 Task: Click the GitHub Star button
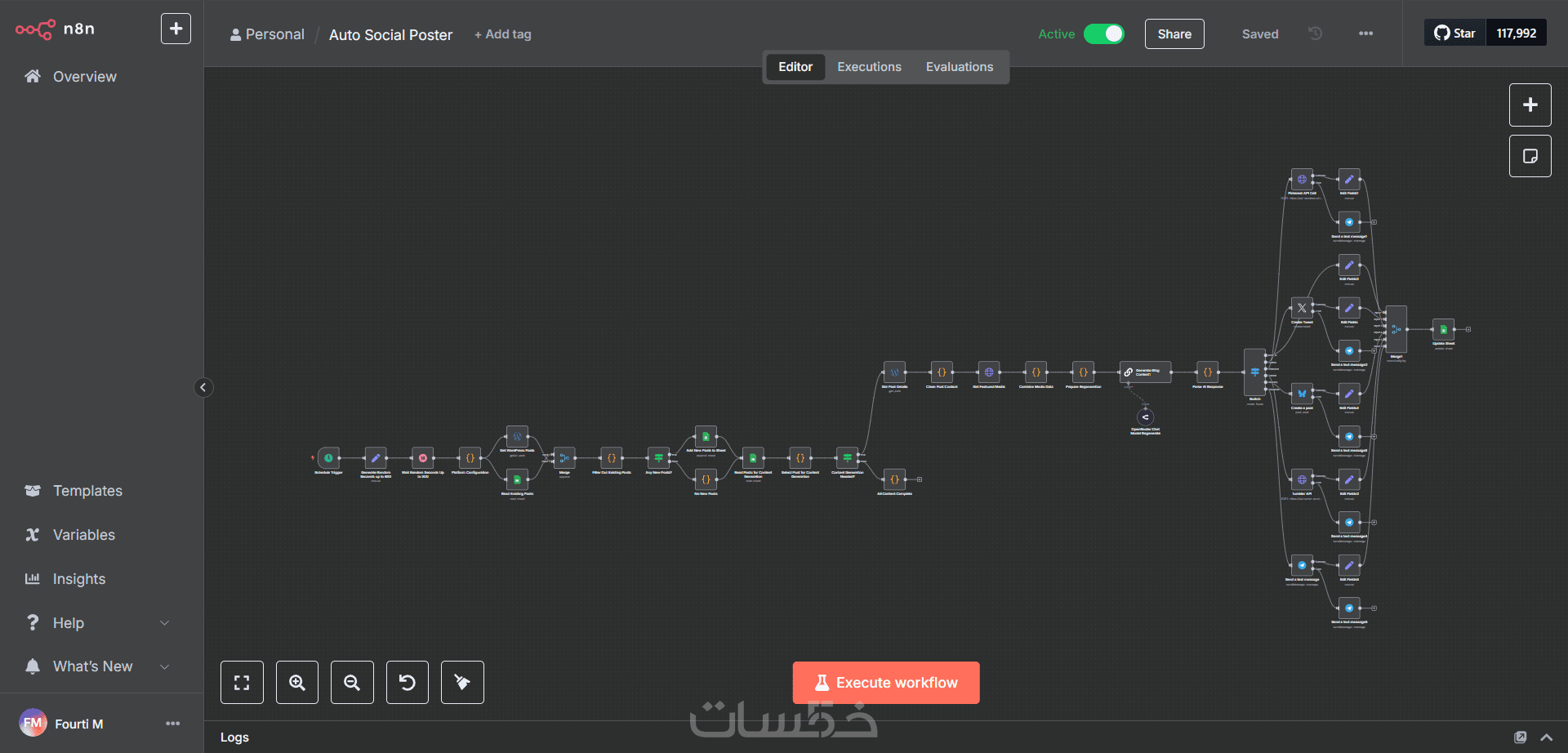[1455, 33]
